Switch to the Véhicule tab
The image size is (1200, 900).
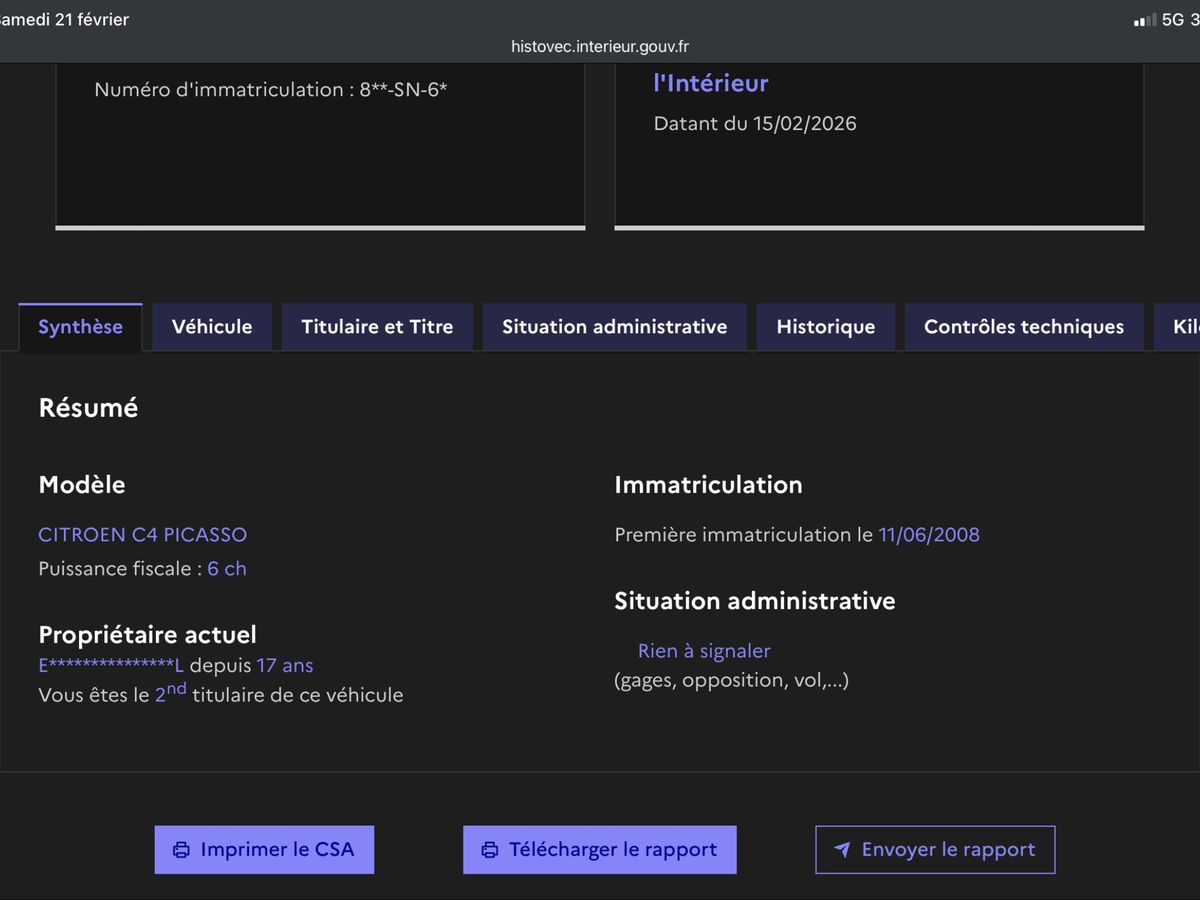tap(212, 327)
